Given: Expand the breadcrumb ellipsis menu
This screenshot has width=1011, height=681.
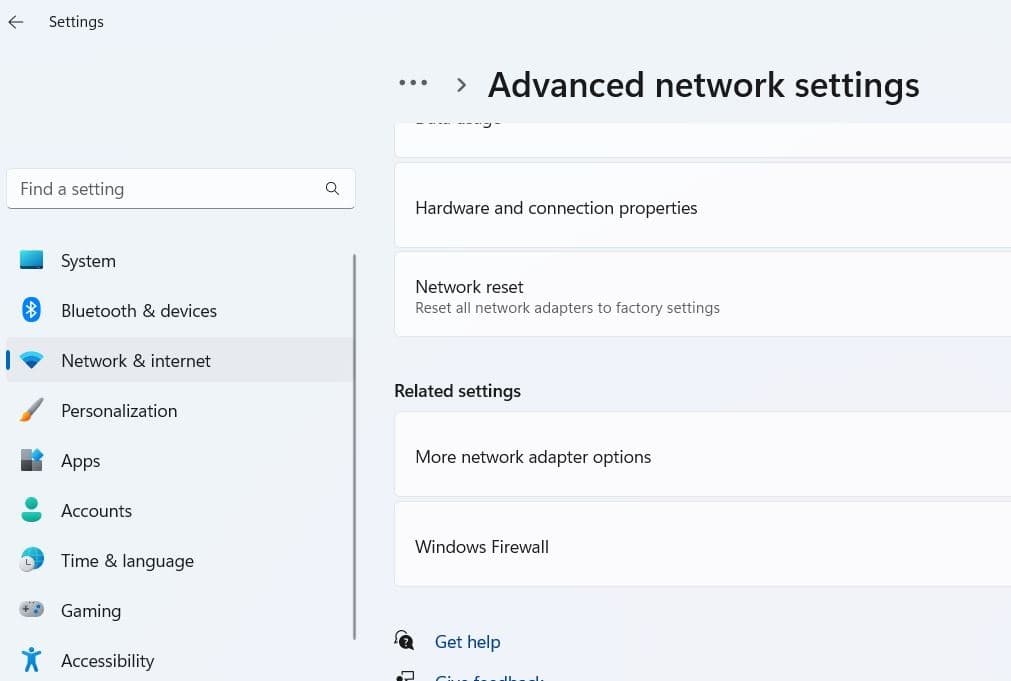Looking at the screenshot, I should click(x=413, y=84).
